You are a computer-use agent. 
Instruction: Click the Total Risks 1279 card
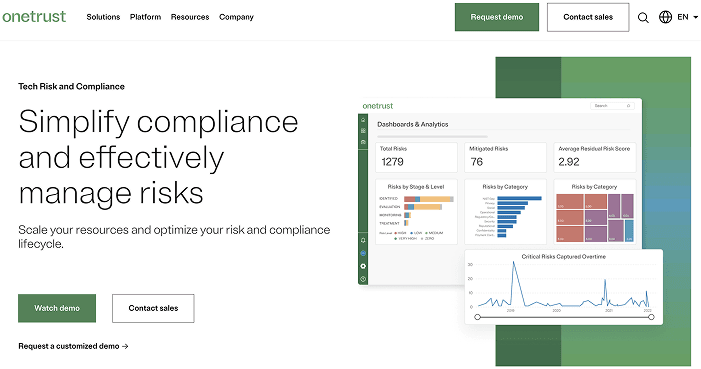click(416, 157)
